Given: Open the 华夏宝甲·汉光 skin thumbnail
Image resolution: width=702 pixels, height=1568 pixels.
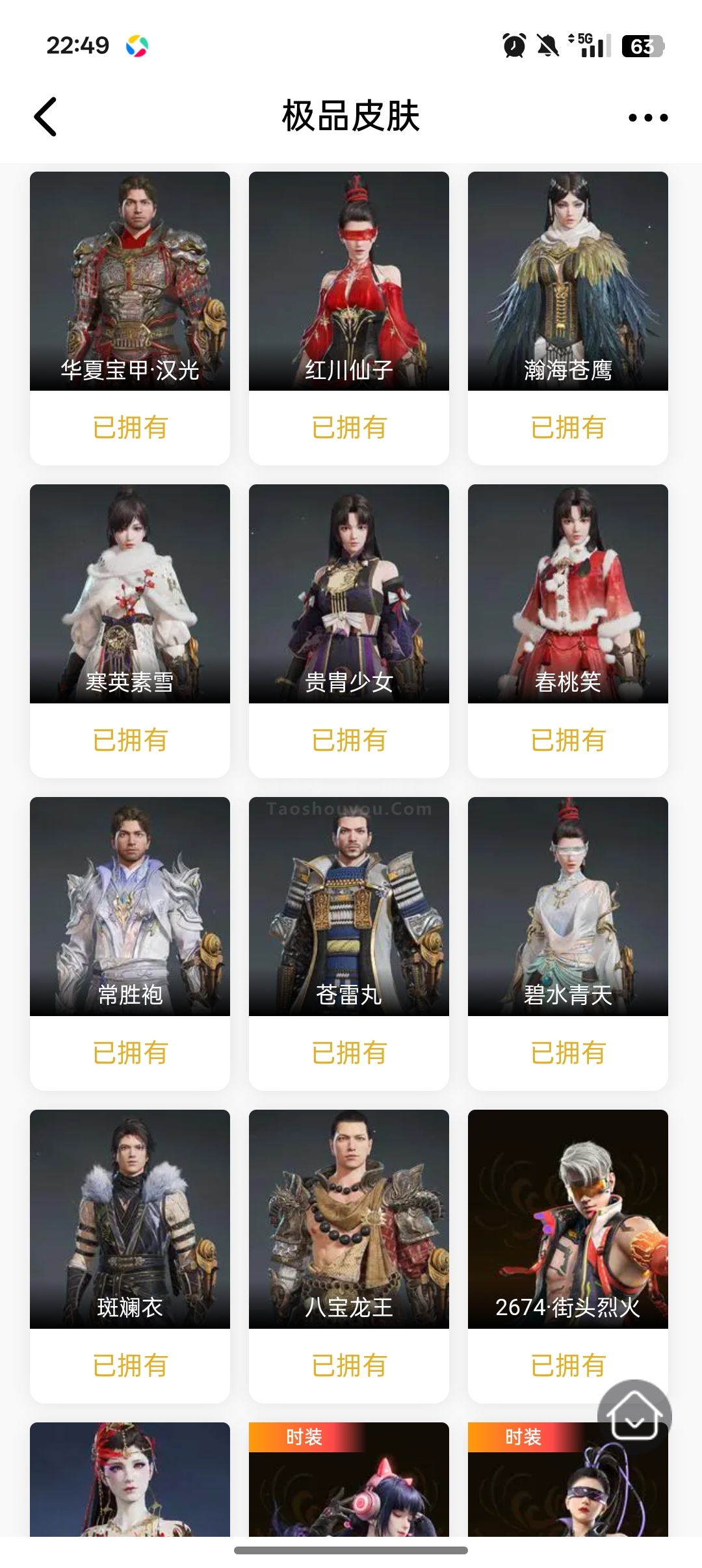Looking at the screenshot, I should click(130, 281).
